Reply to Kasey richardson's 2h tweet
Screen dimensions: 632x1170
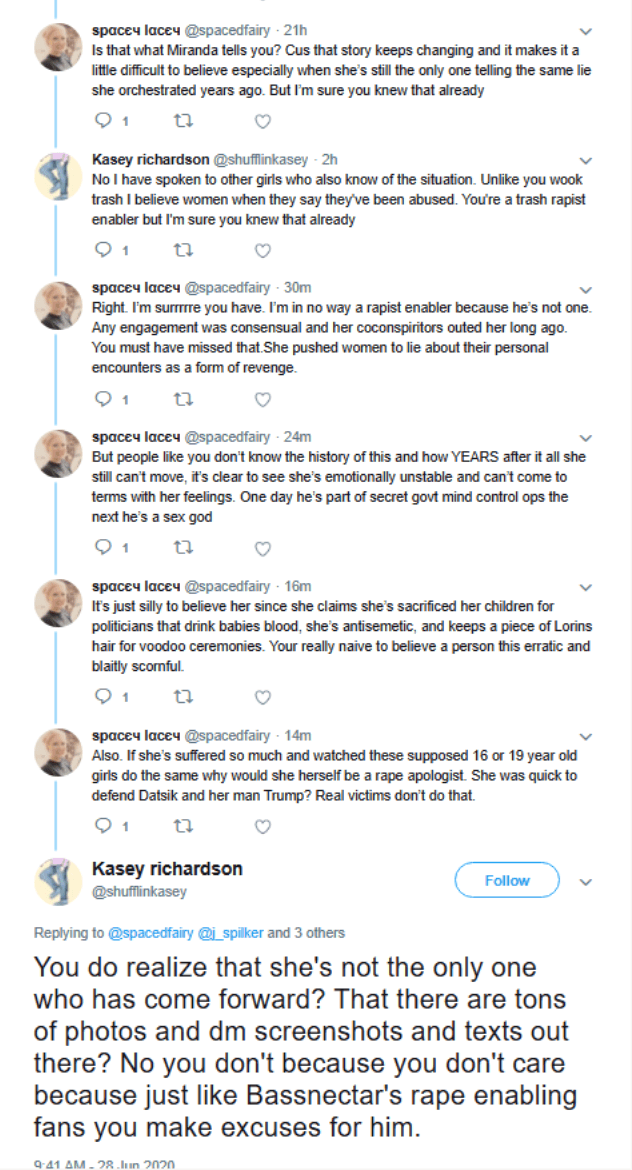click(x=103, y=250)
